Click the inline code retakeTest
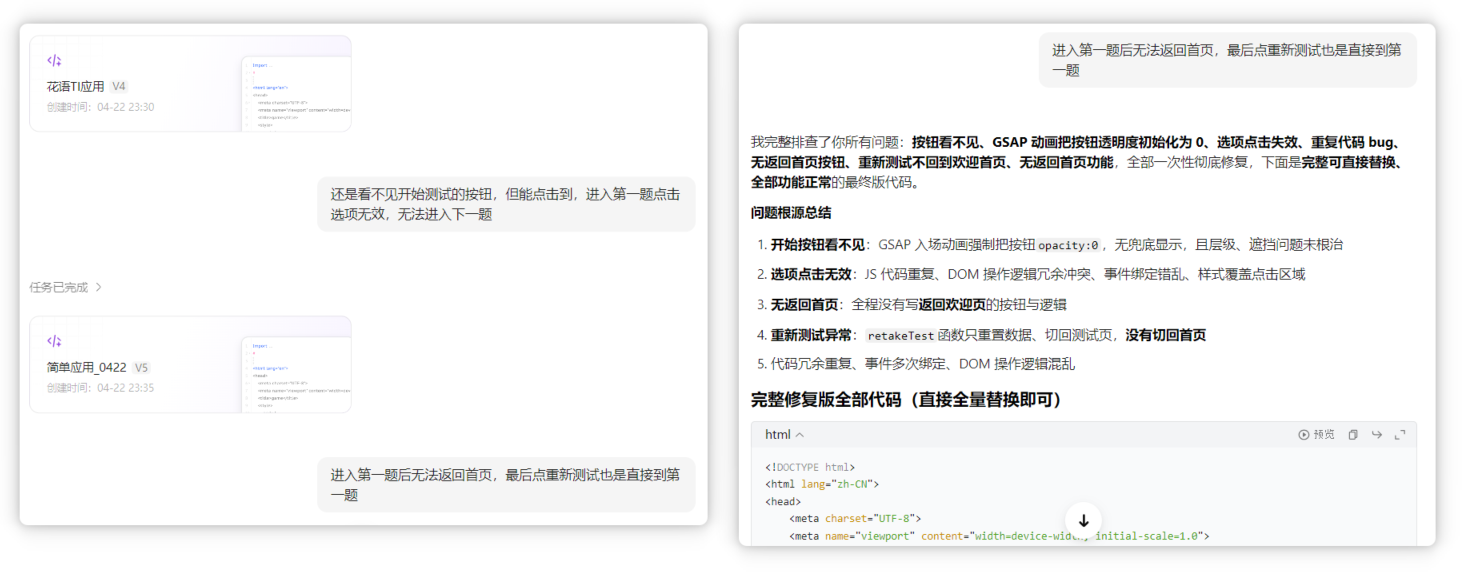Viewport: 1462px width, 572px height. tap(900, 335)
